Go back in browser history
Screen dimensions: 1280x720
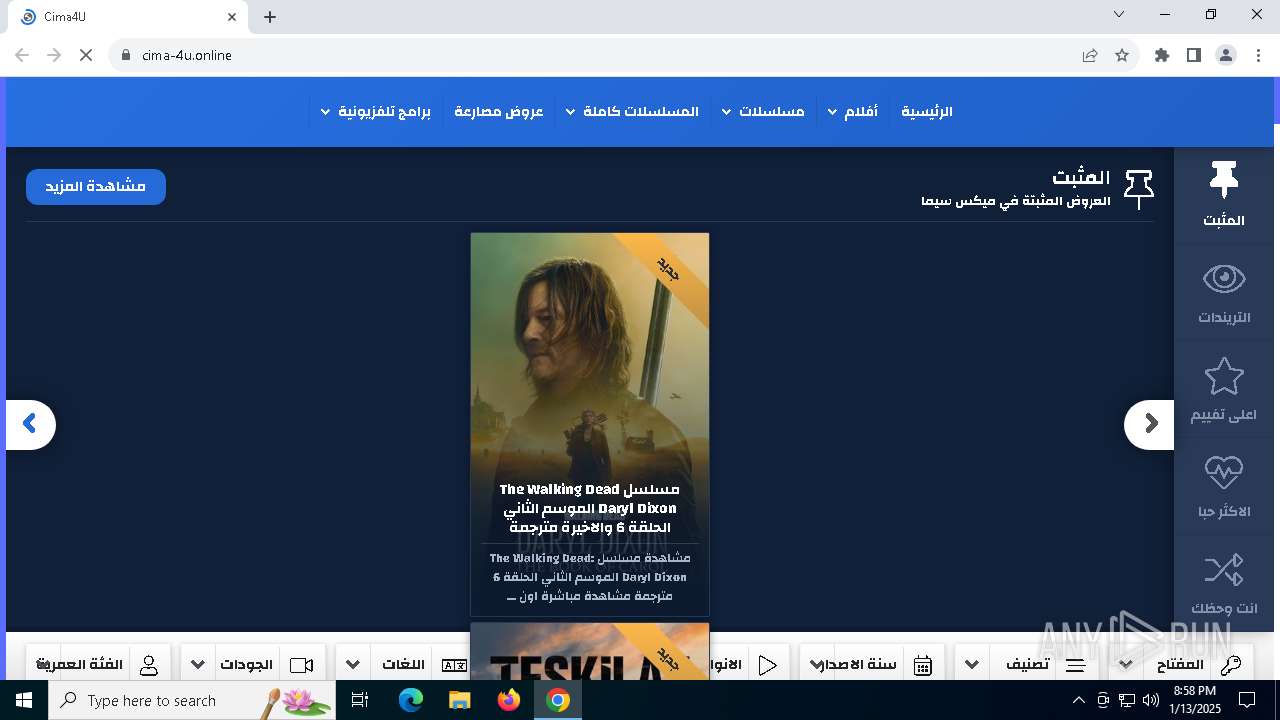coord(22,55)
